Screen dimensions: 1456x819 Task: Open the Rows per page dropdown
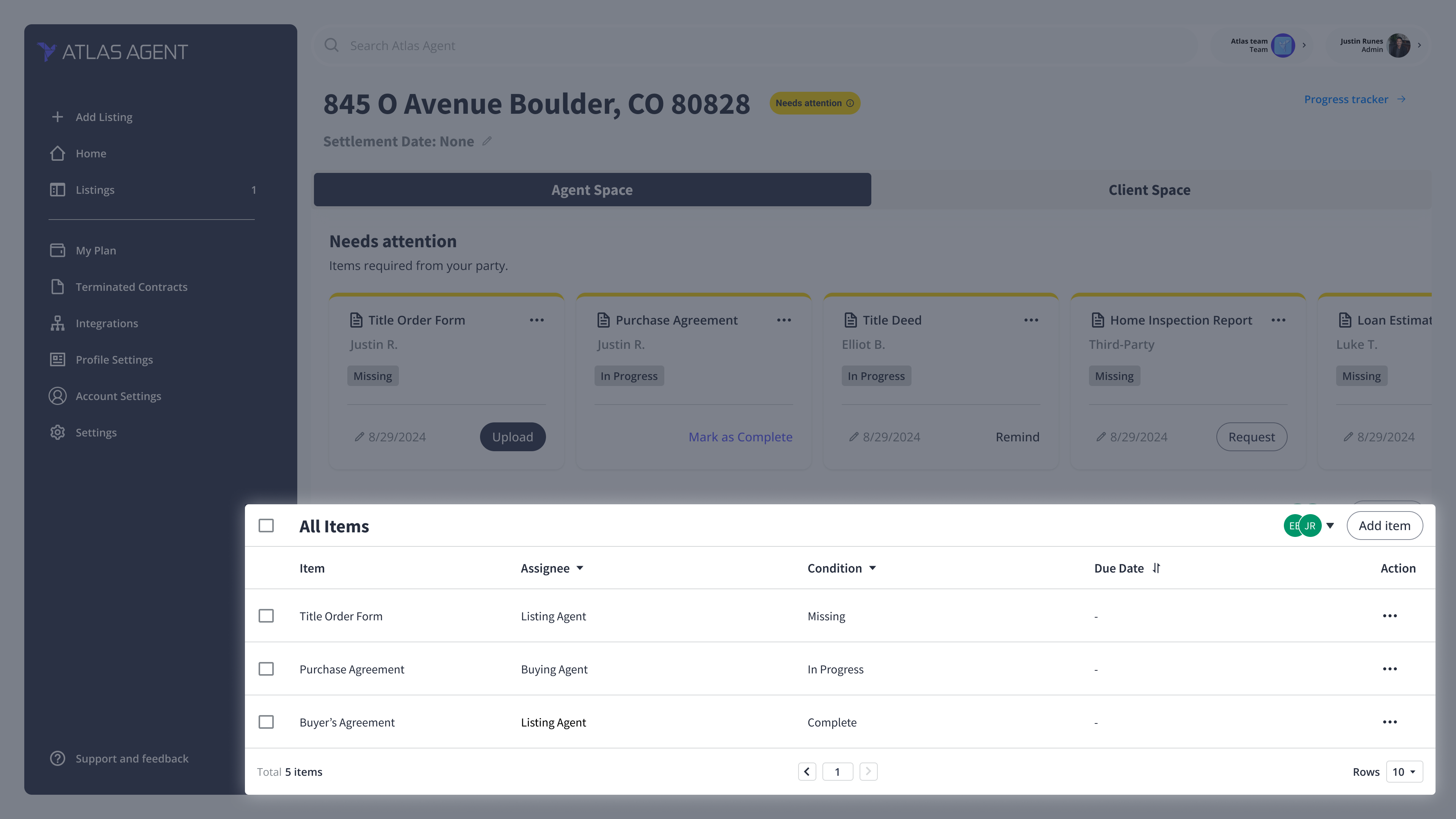pos(1404,772)
